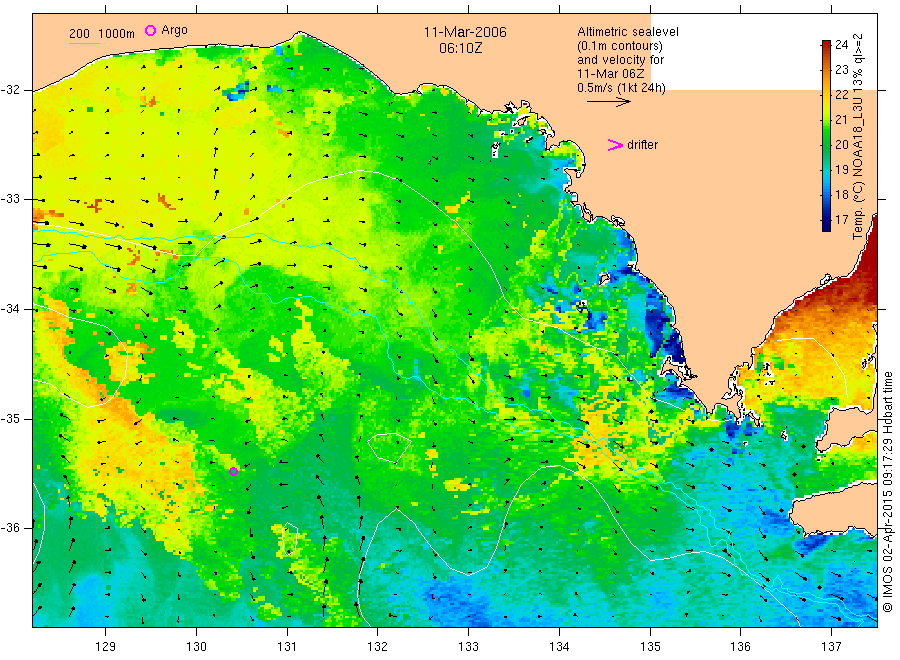Screen dimensions: 900x660
Task: Click the temperature color bar
Action: tap(826, 135)
